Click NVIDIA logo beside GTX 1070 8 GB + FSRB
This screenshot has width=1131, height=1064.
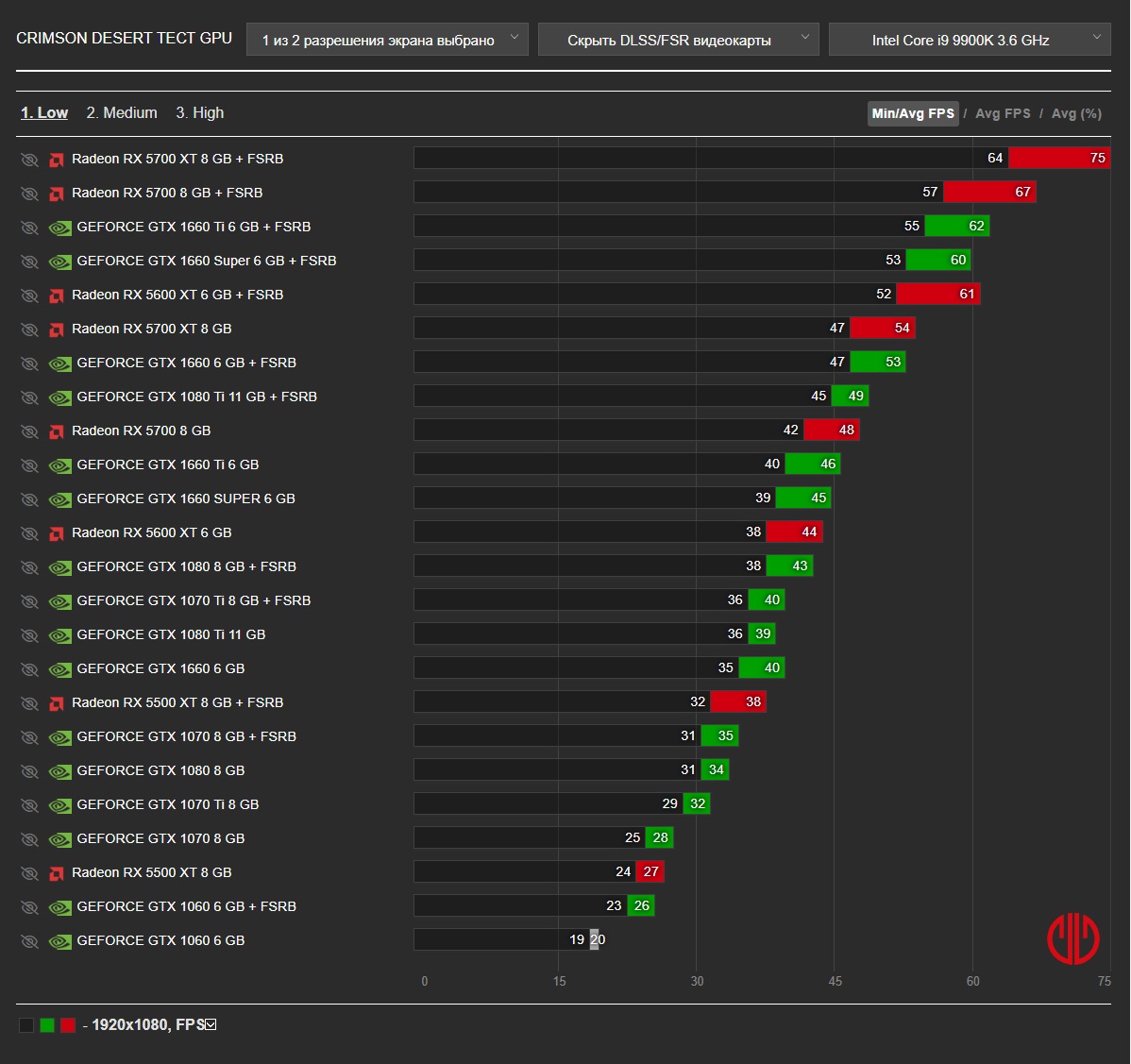point(59,737)
